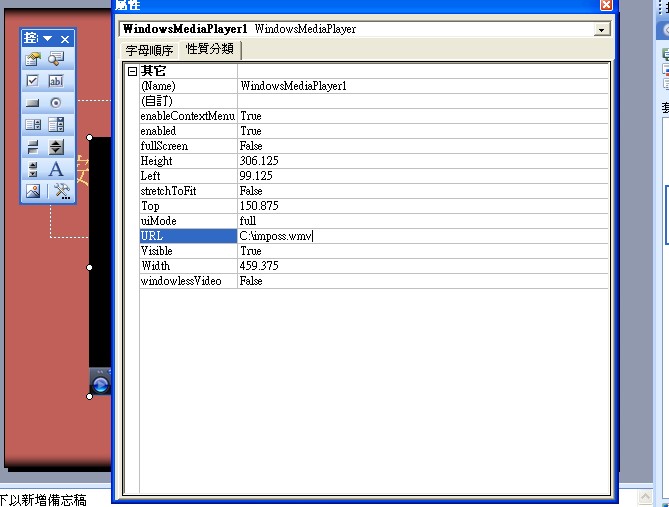
Task: Select the URL property name
Action: point(188,236)
